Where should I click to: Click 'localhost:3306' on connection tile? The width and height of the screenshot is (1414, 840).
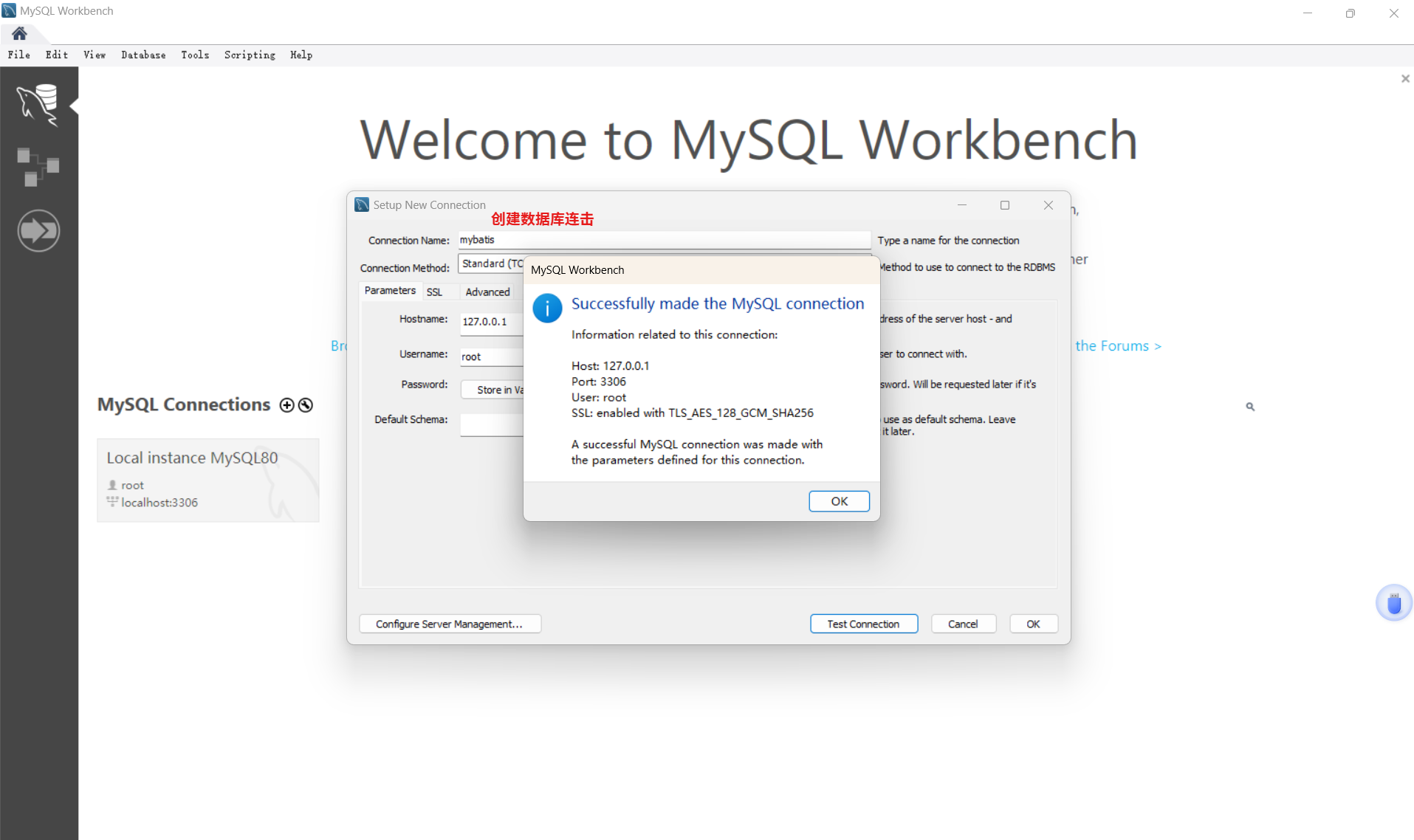[x=159, y=503]
